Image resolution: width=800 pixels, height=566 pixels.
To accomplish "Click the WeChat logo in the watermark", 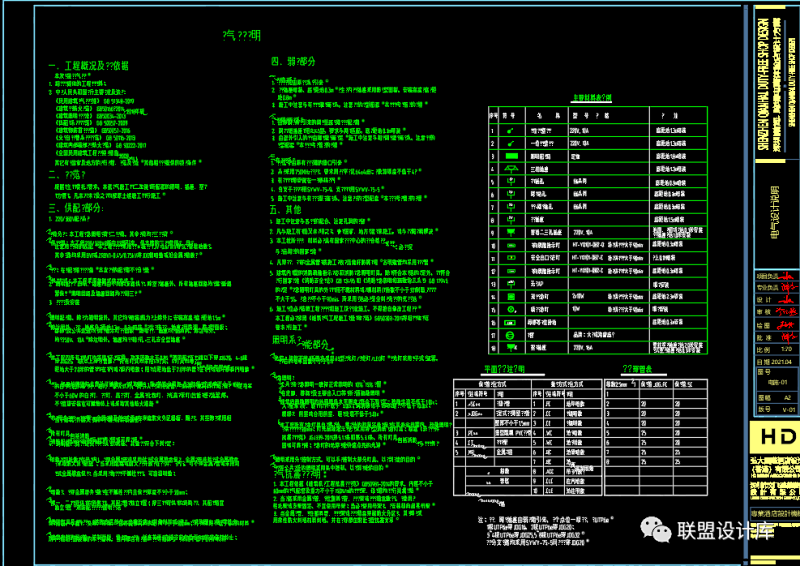I will 658,530.
